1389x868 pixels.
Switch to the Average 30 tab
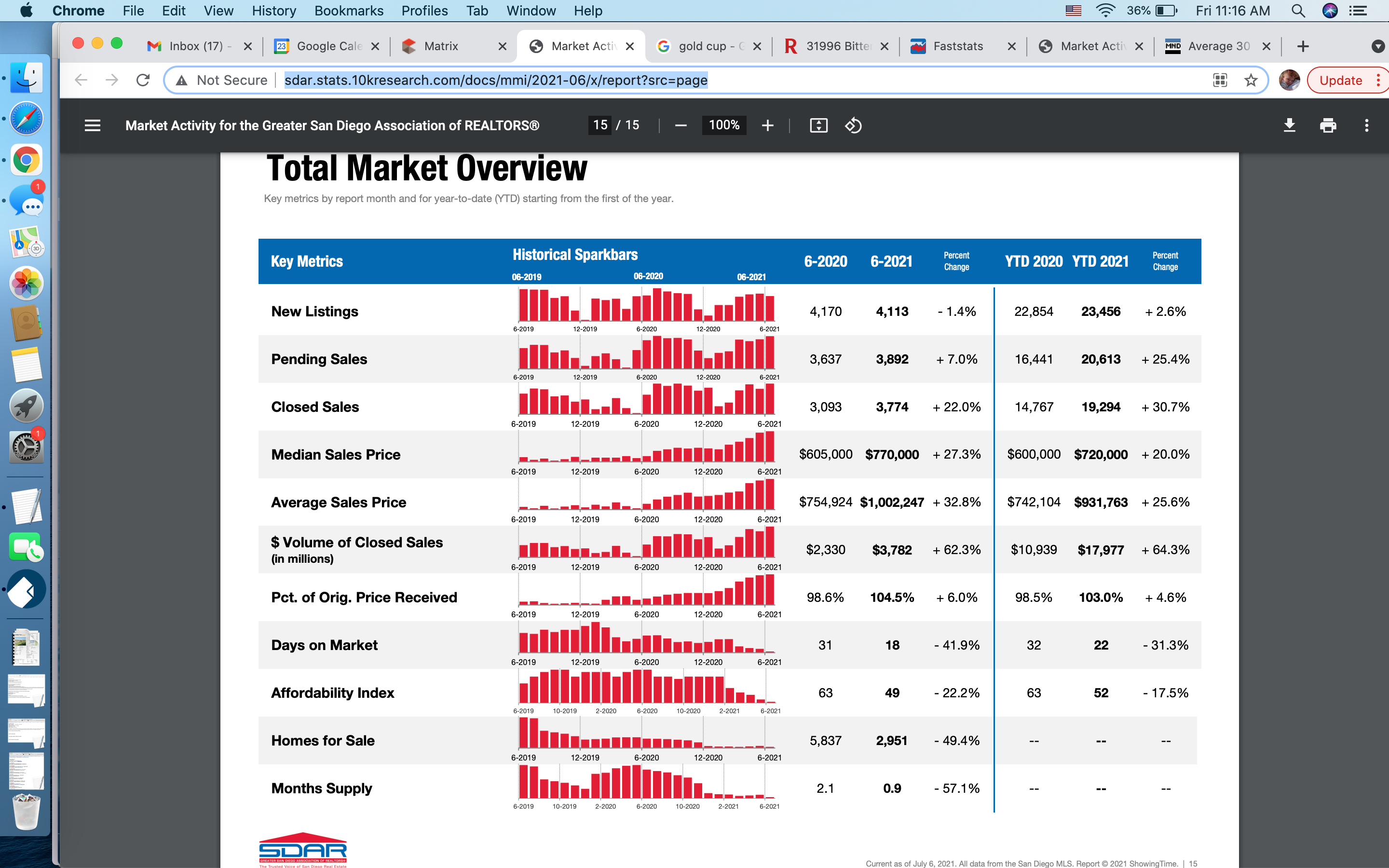pos(1218,46)
